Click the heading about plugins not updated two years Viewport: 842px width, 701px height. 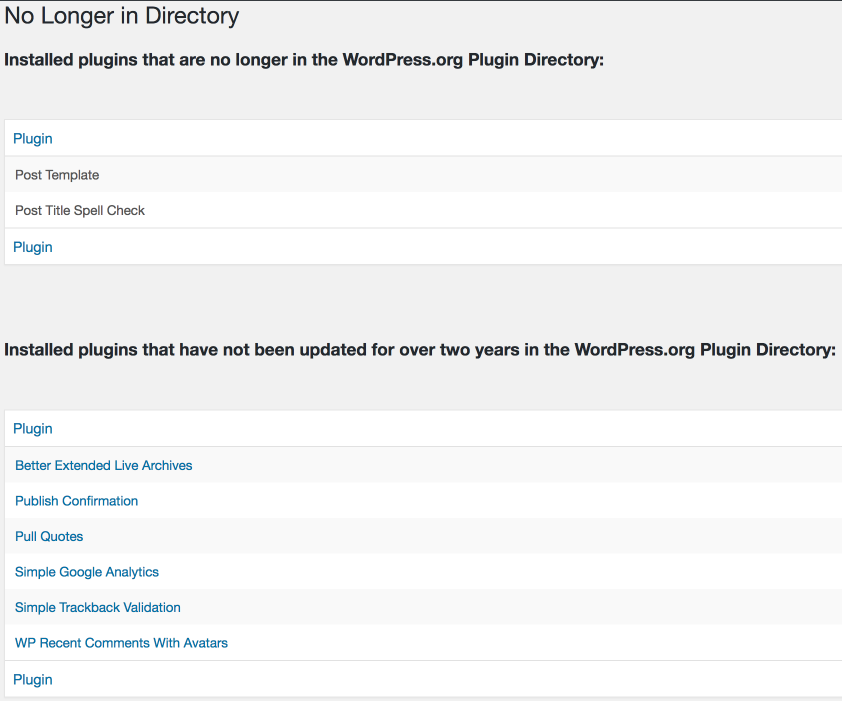coord(420,350)
